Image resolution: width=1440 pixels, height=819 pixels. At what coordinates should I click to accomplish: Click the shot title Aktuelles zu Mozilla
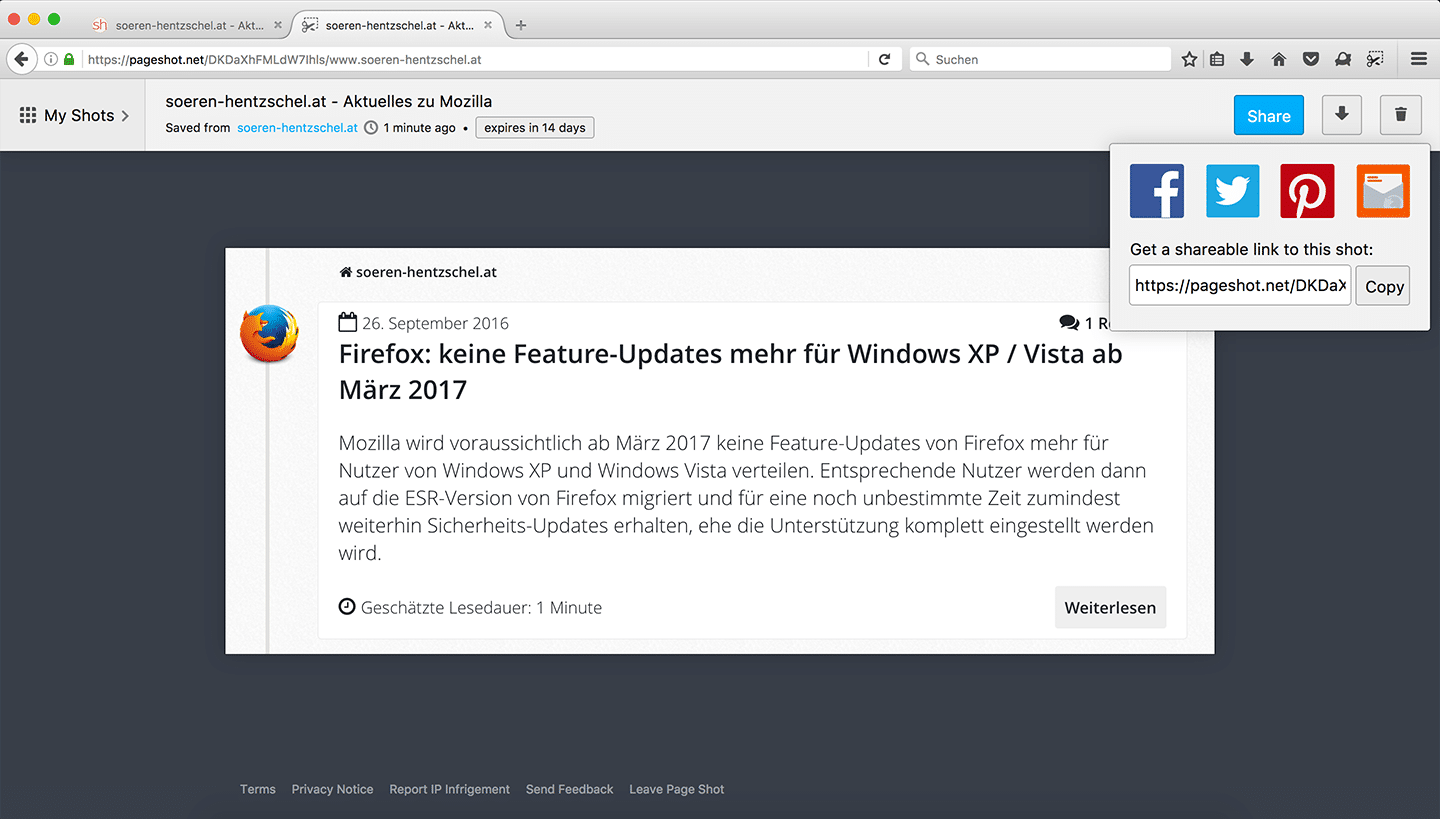329,101
